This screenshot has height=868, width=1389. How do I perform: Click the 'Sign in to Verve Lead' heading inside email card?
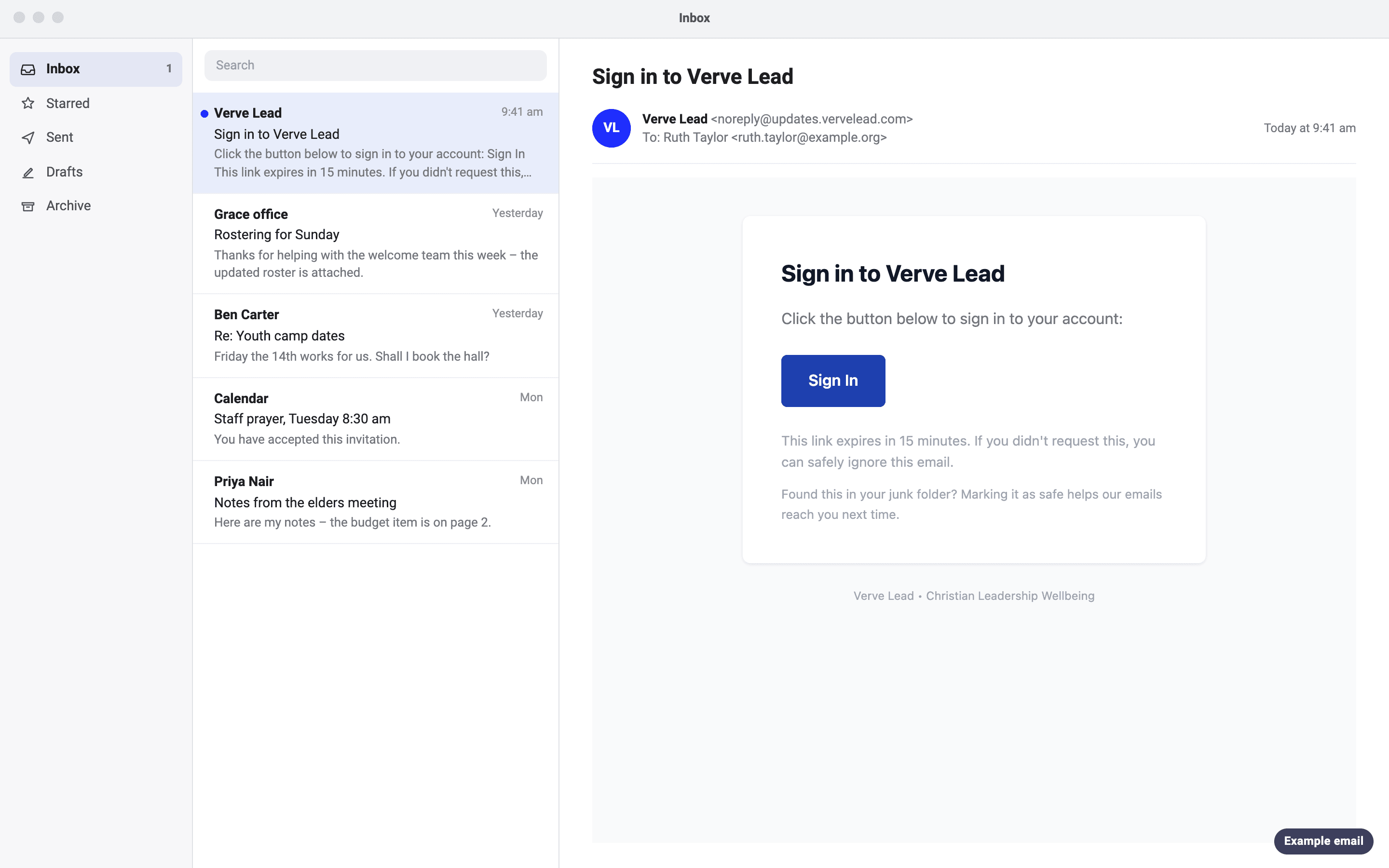point(893,274)
